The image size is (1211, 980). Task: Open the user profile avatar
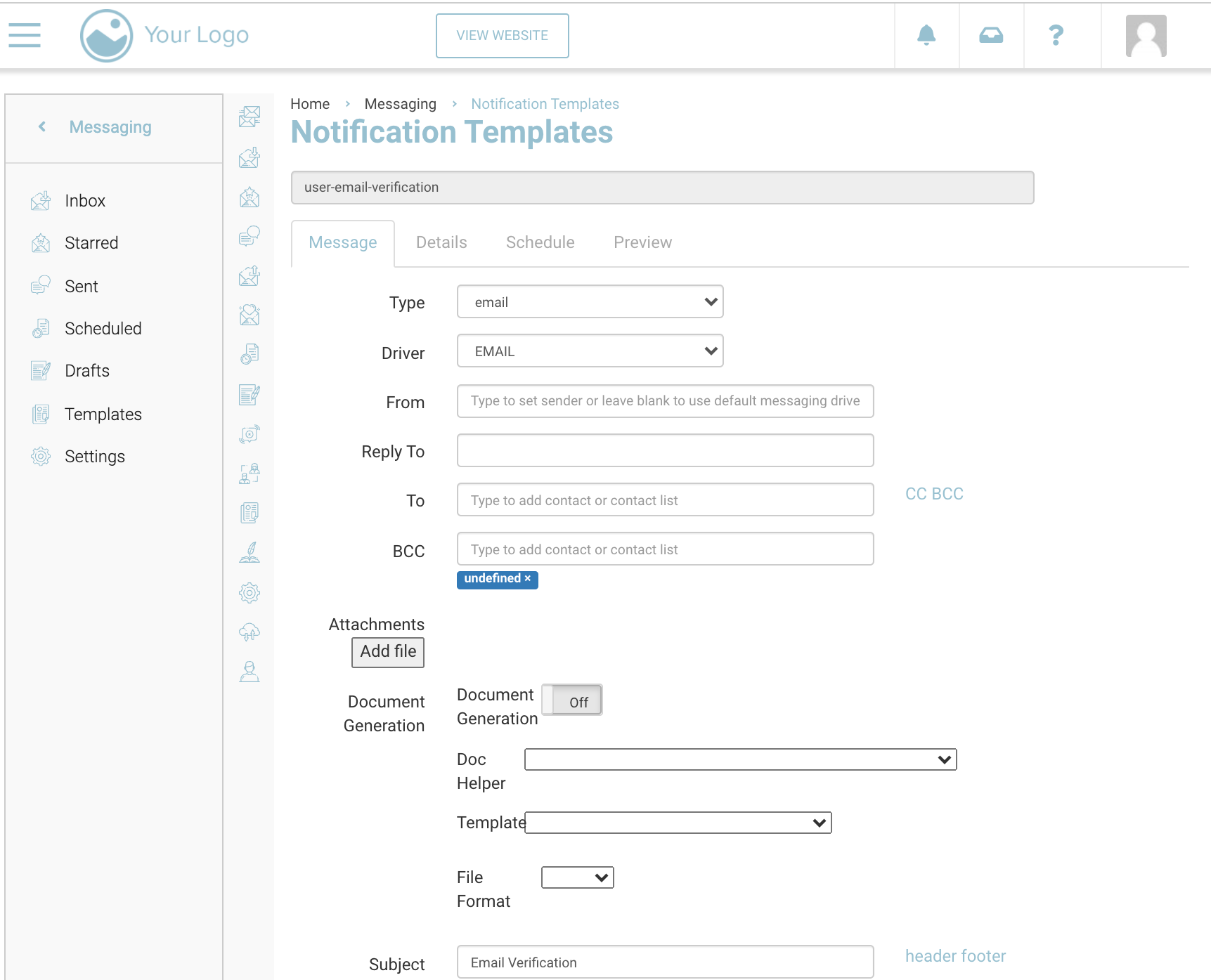[x=1146, y=36]
